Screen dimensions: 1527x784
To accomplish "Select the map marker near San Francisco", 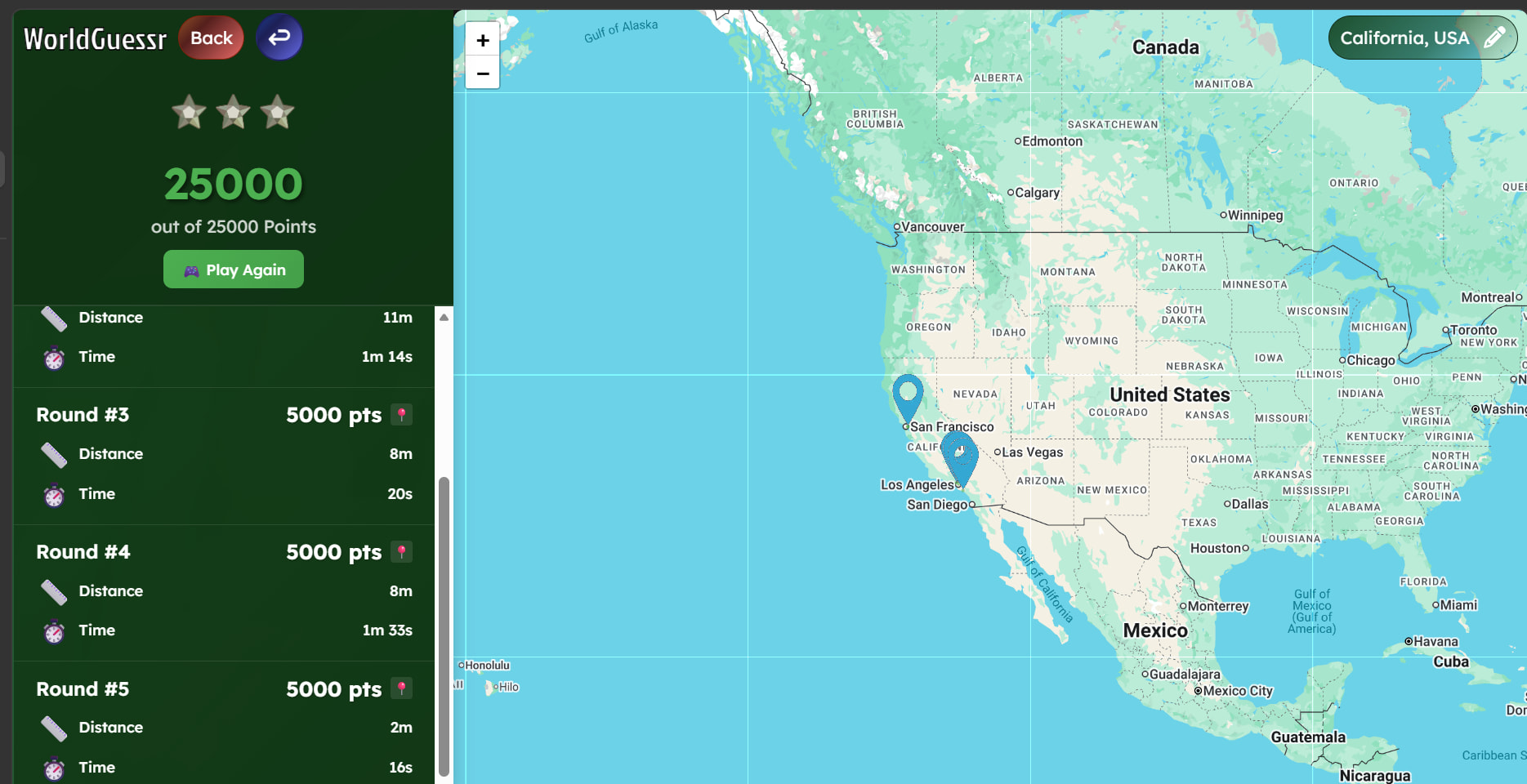I will [x=908, y=395].
